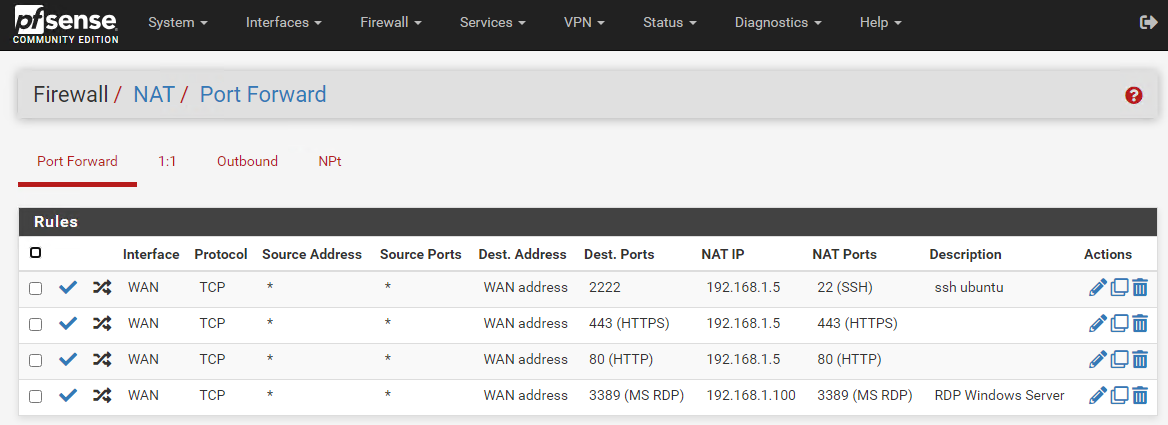Screen dimensions: 1168x425
Task: Edit the ssh ubuntu rule pencil icon
Action: tap(1098, 288)
